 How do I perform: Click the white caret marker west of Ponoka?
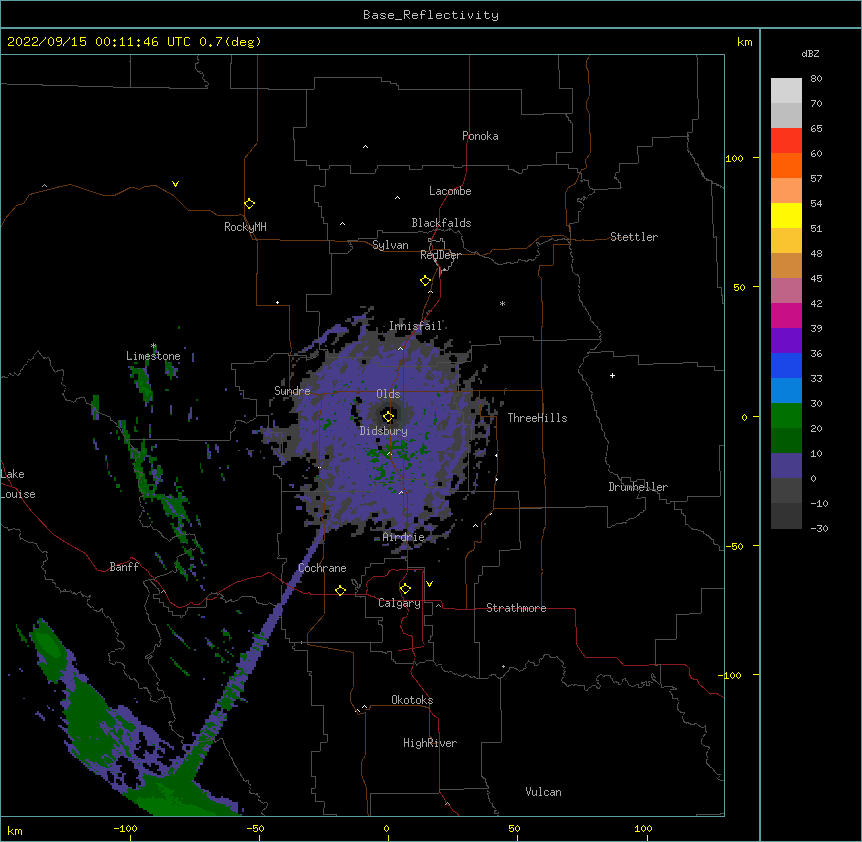[x=365, y=147]
